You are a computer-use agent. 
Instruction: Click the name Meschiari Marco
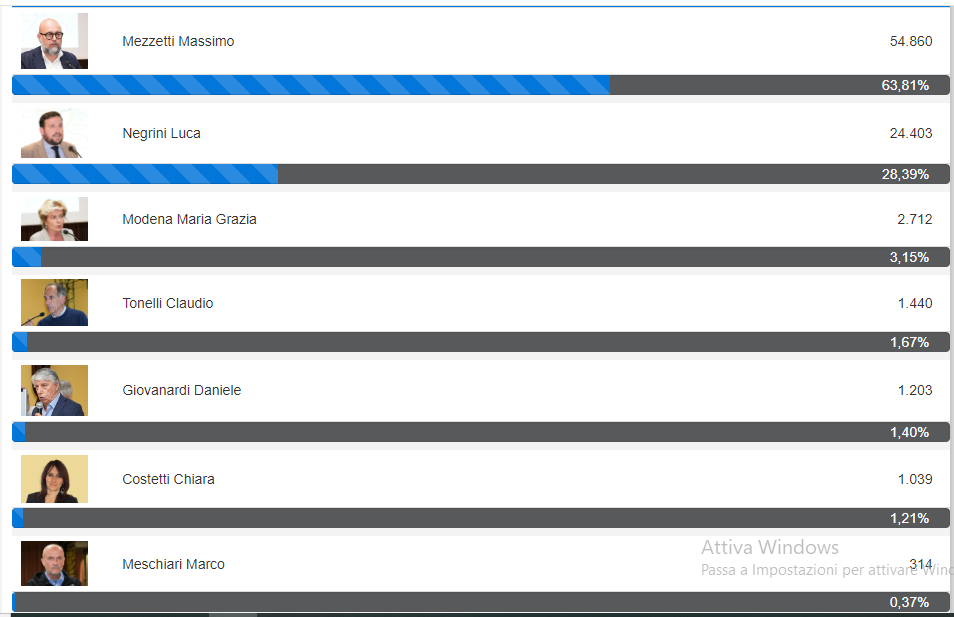pos(173,564)
